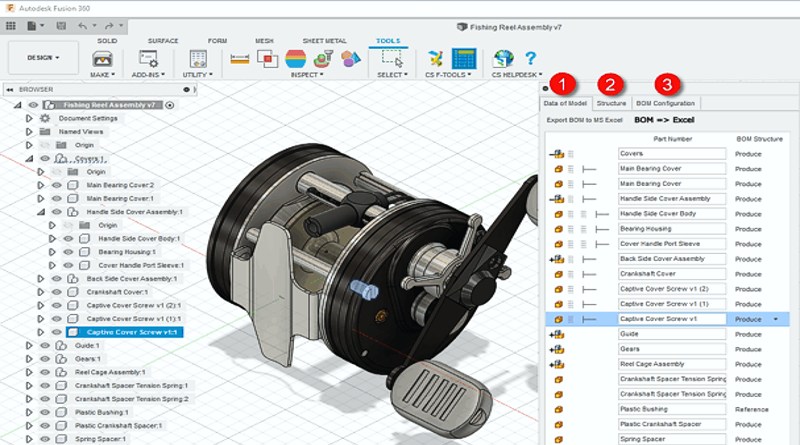Click the part icon of Crankshaft Cover BOM row
The image size is (800, 445).
[x=559, y=274]
